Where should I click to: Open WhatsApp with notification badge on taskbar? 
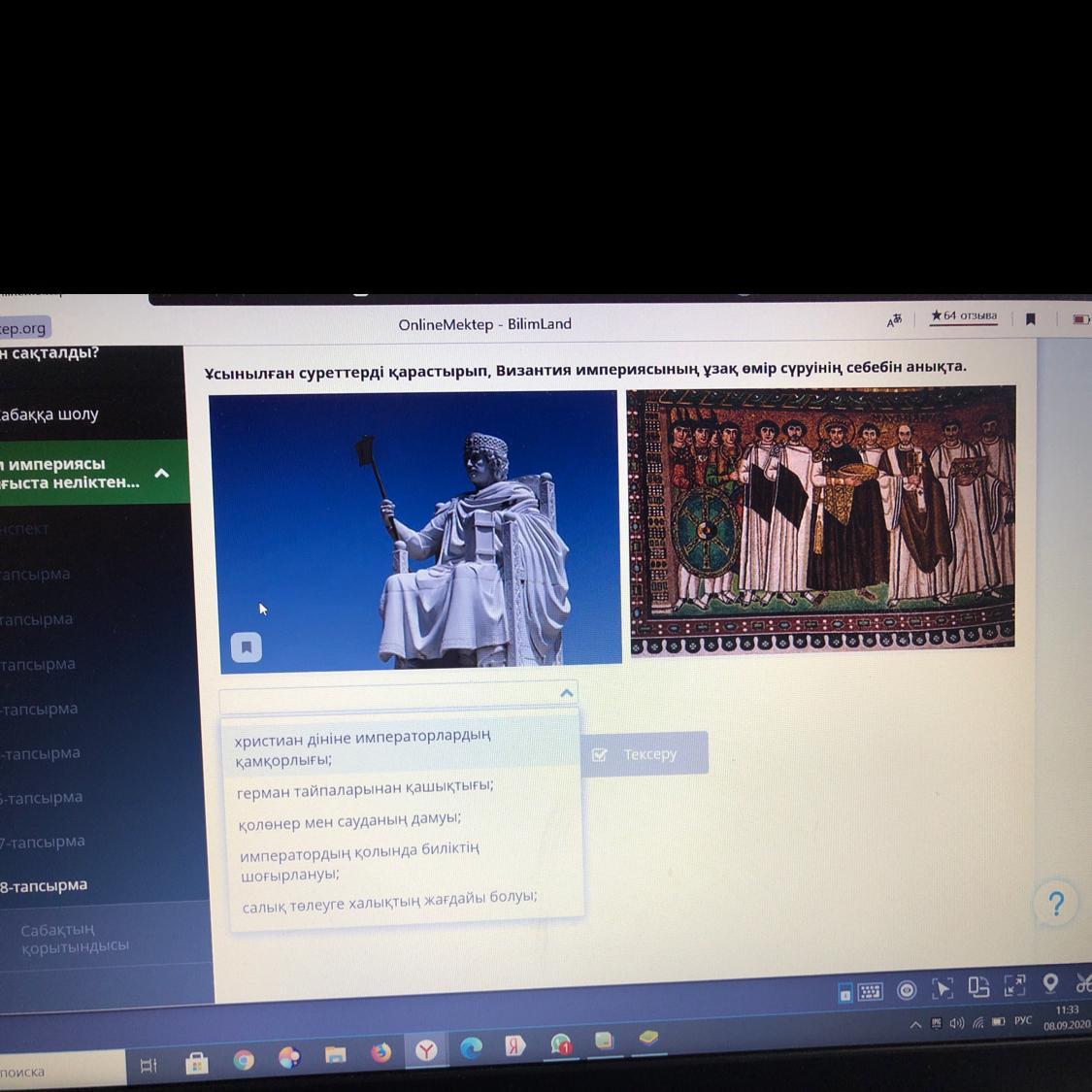[561, 1043]
